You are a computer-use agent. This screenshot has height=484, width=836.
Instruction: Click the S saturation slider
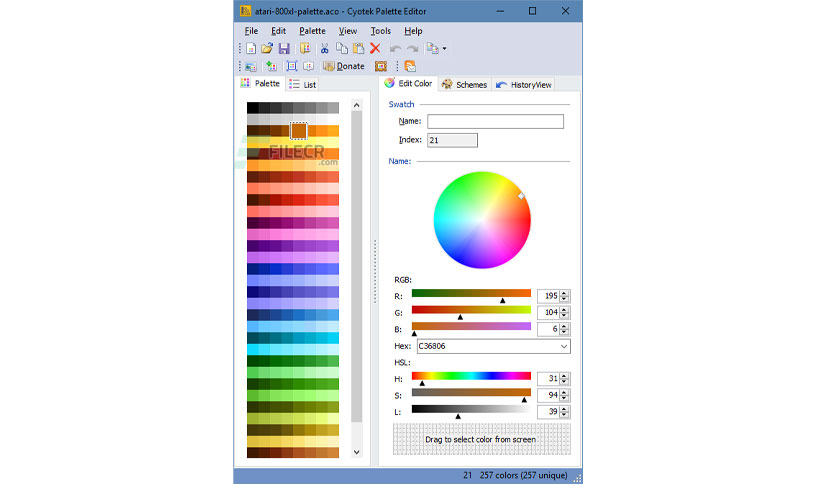pos(471,394)
